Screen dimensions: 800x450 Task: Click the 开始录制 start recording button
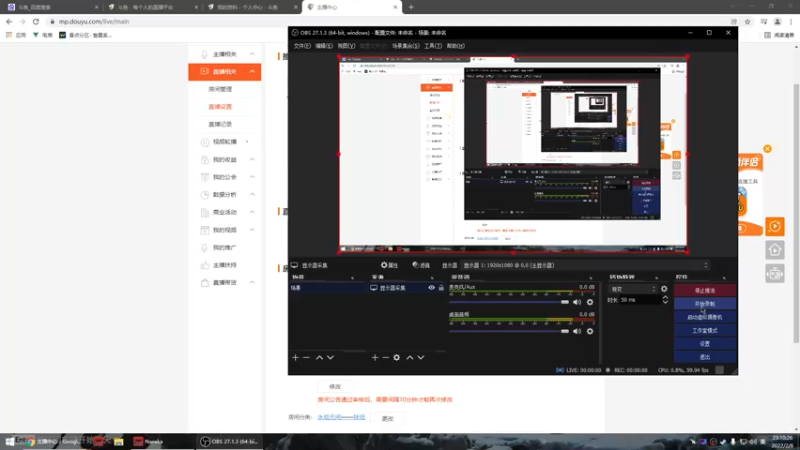(x=705, y=304)
